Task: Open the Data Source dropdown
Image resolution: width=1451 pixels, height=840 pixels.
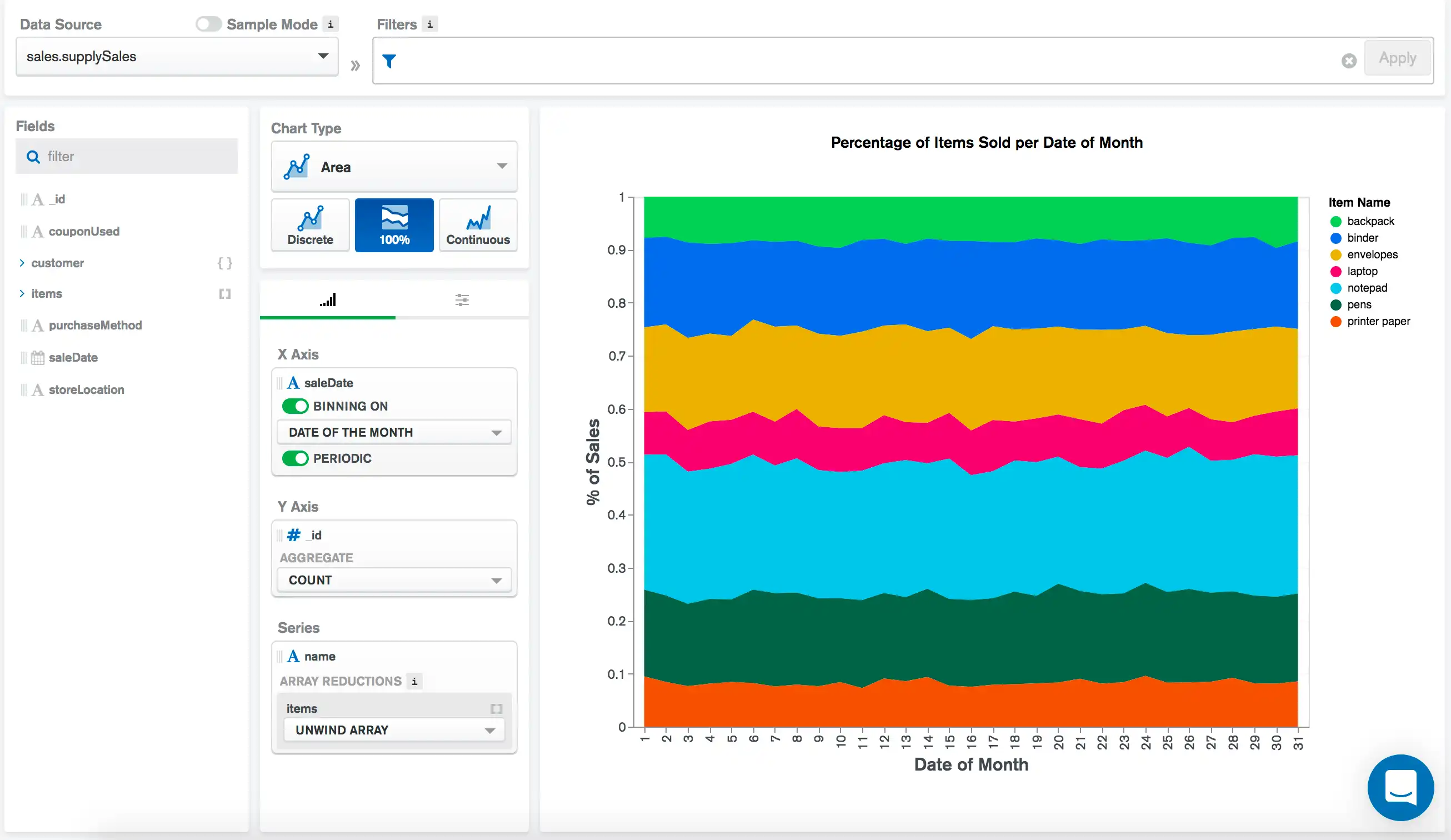Action: (x=177, y=57)
